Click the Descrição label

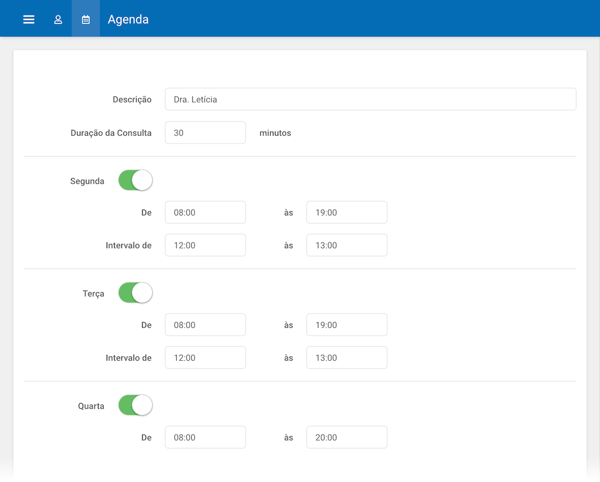(132, 100)
